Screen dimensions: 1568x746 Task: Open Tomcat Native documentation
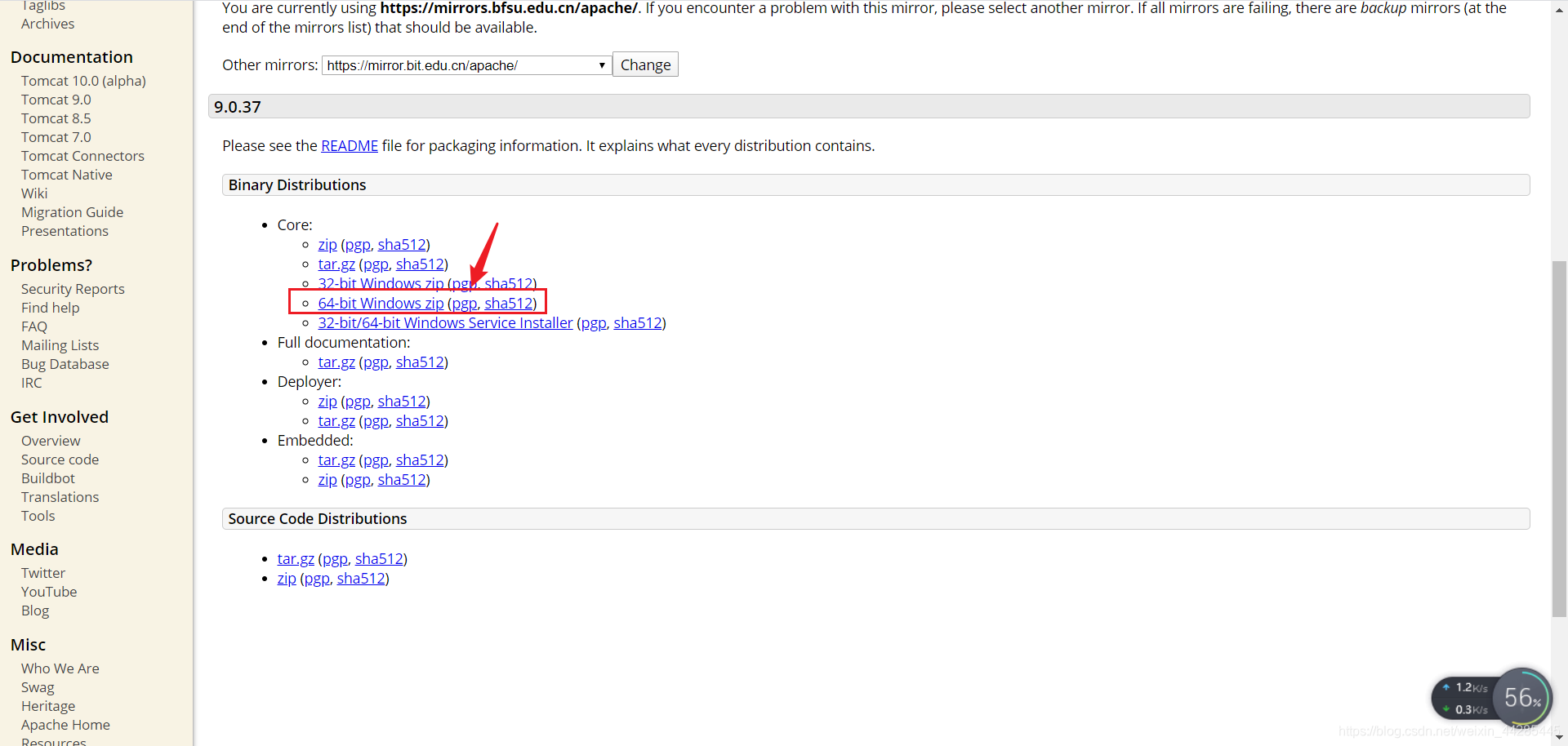click(x=67, y=175)
